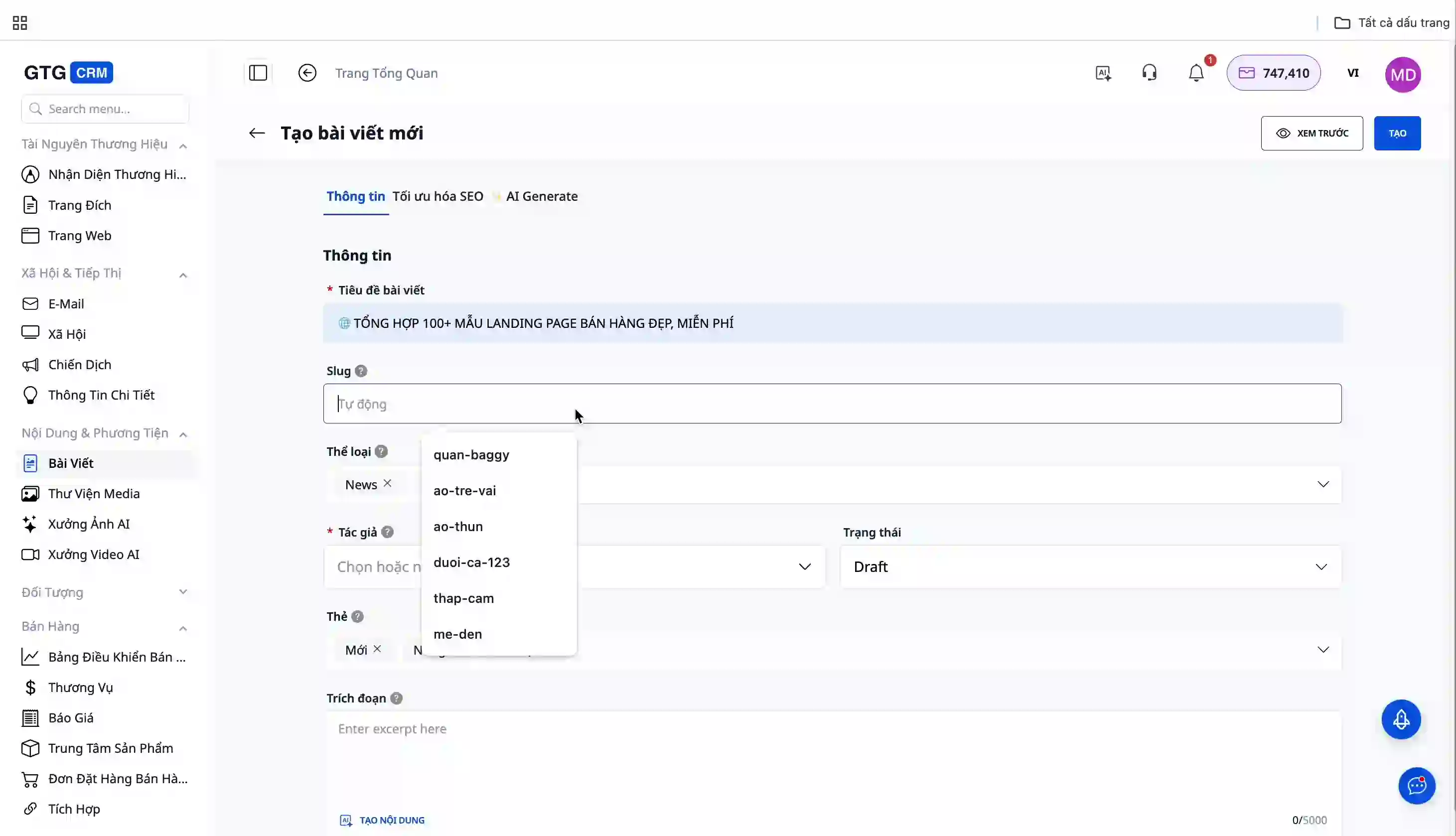Expand the Tác giả author dropdown
Image resolution: width=1456 pixels, height=836 pixels.
click(x=804, y=566)
